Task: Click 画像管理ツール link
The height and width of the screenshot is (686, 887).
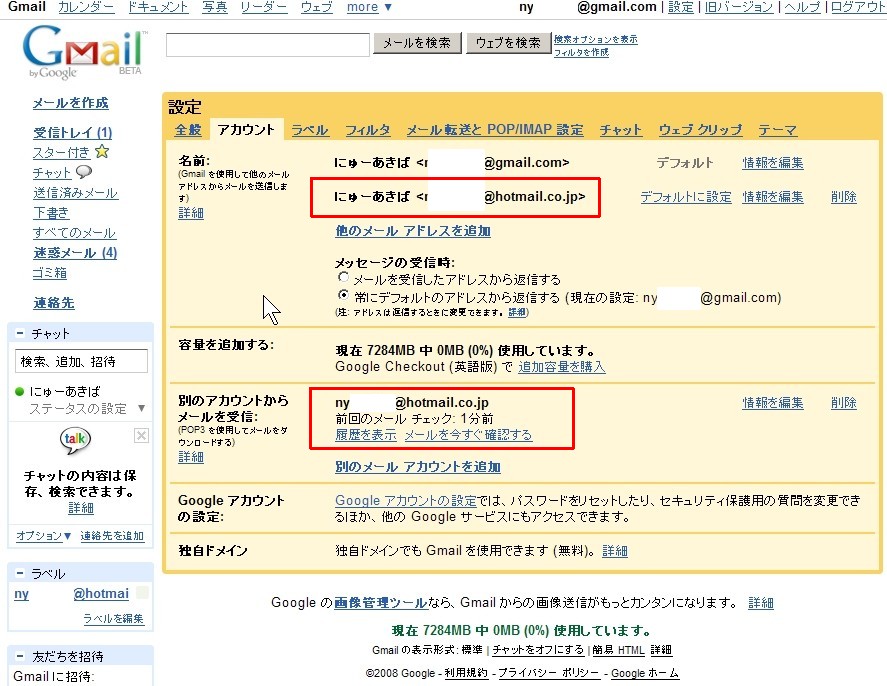Action: click(380, 603)
